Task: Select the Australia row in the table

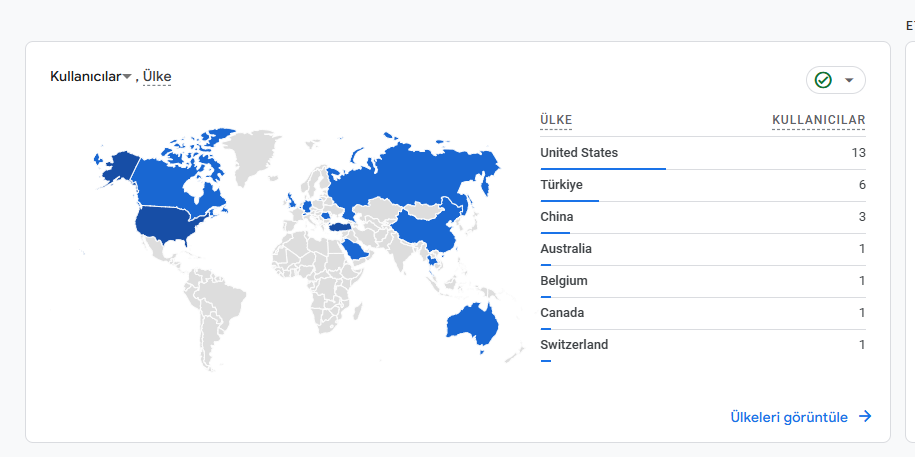Action: click(703, 250)
